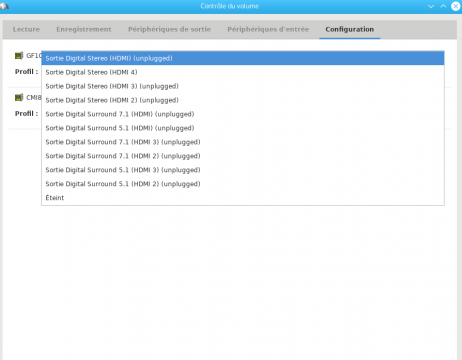Select Sortie Digital Stereo (HDMI 4) profile
This screenshot has height=360, width=462.
pyautogui.click(x=243, y=72)
